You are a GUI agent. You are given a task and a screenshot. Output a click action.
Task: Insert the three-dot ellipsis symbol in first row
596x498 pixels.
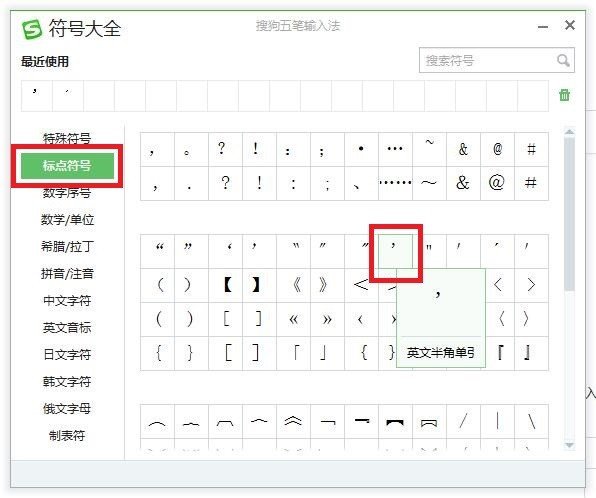(x=395, y=149)
